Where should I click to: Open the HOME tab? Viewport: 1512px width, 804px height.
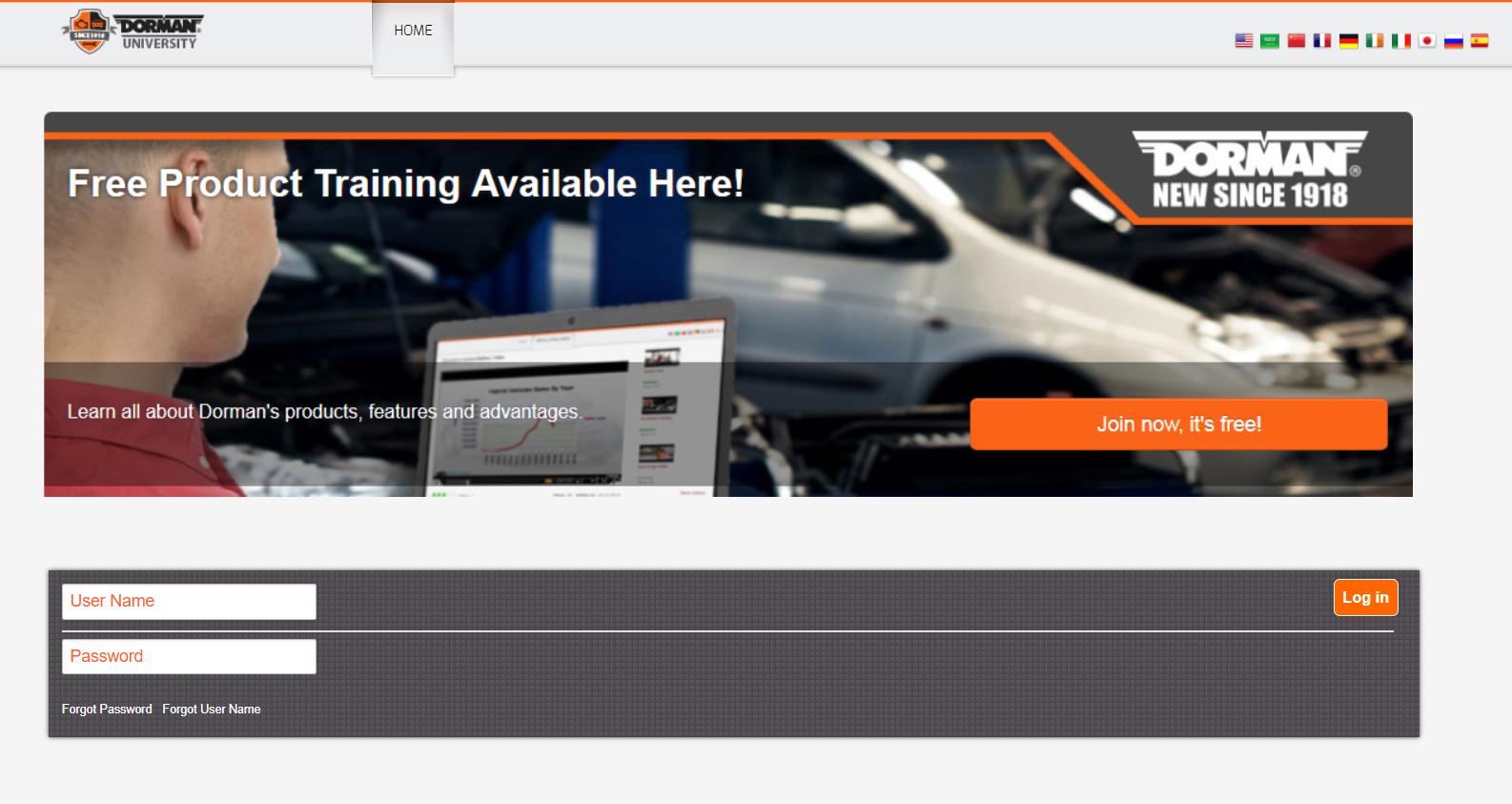[413, 38]
